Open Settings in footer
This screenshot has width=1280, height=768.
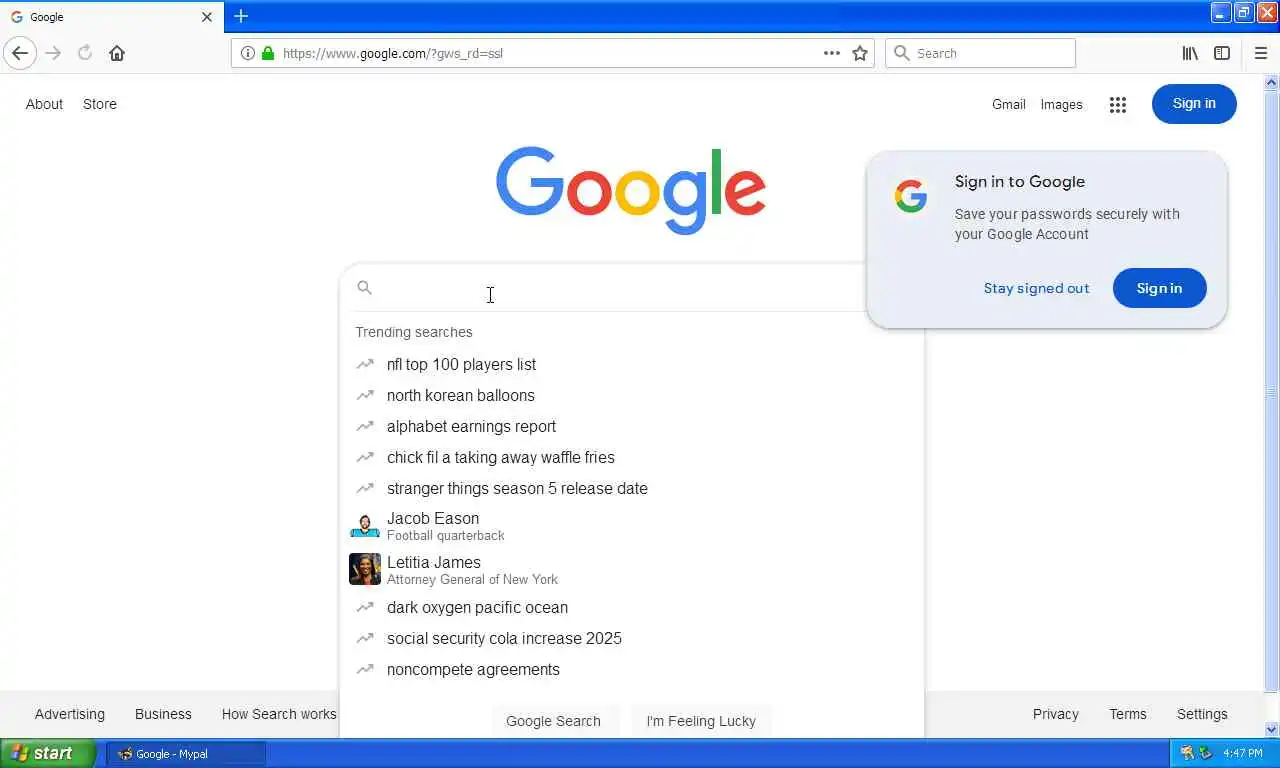pos(1202,714)
